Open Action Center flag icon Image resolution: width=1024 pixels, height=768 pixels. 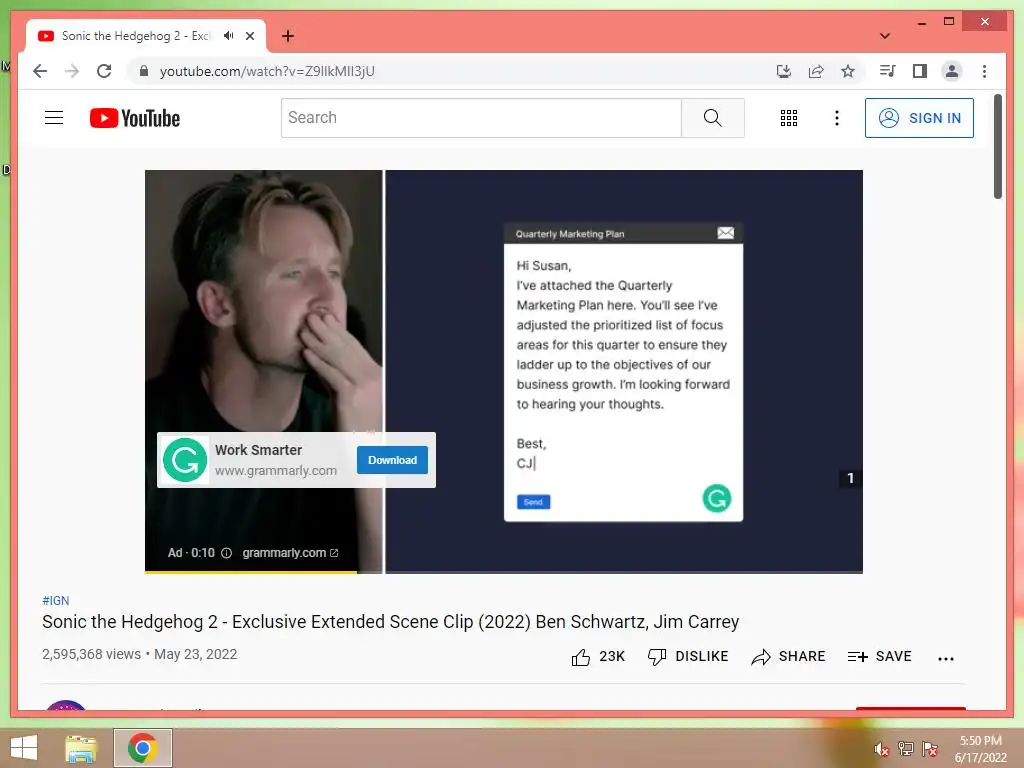point(930,749)
